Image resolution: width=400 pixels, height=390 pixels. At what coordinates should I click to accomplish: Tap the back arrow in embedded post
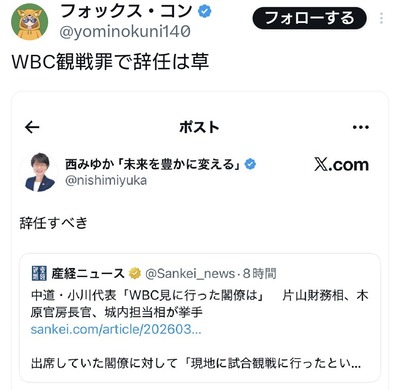[32, 127]
